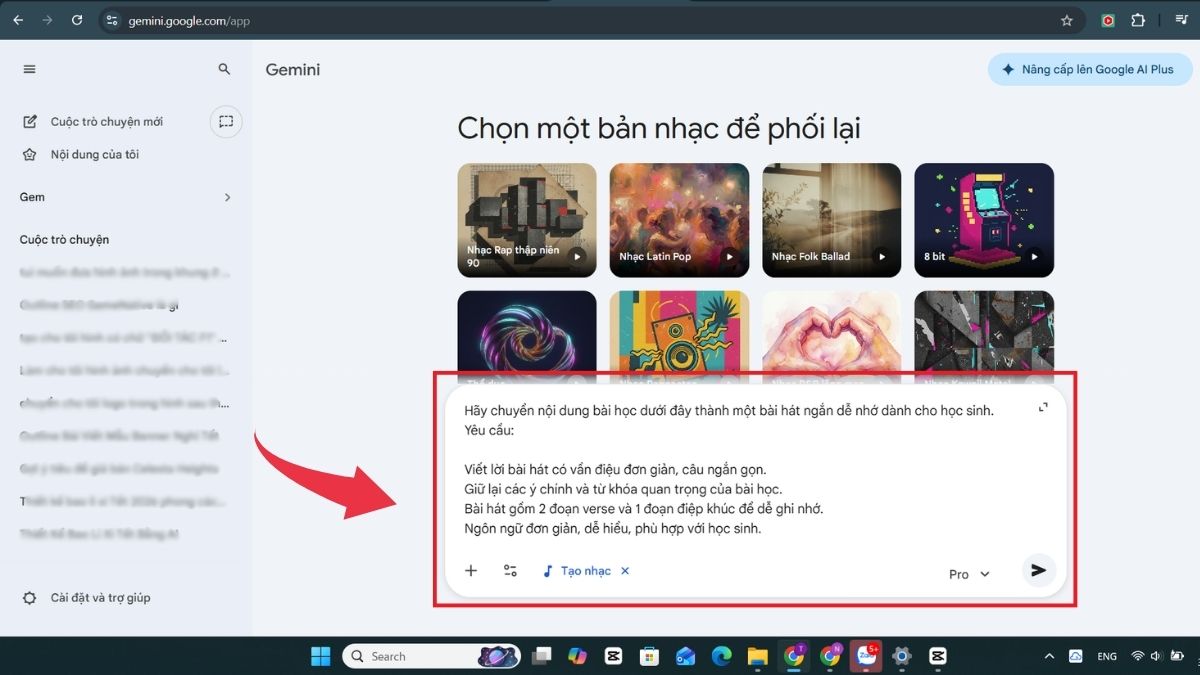This screenshot has height=675, width=1200.
Task: Select the first chat under 'Cuộc trò chuyện'
Action: pos(120,272)
